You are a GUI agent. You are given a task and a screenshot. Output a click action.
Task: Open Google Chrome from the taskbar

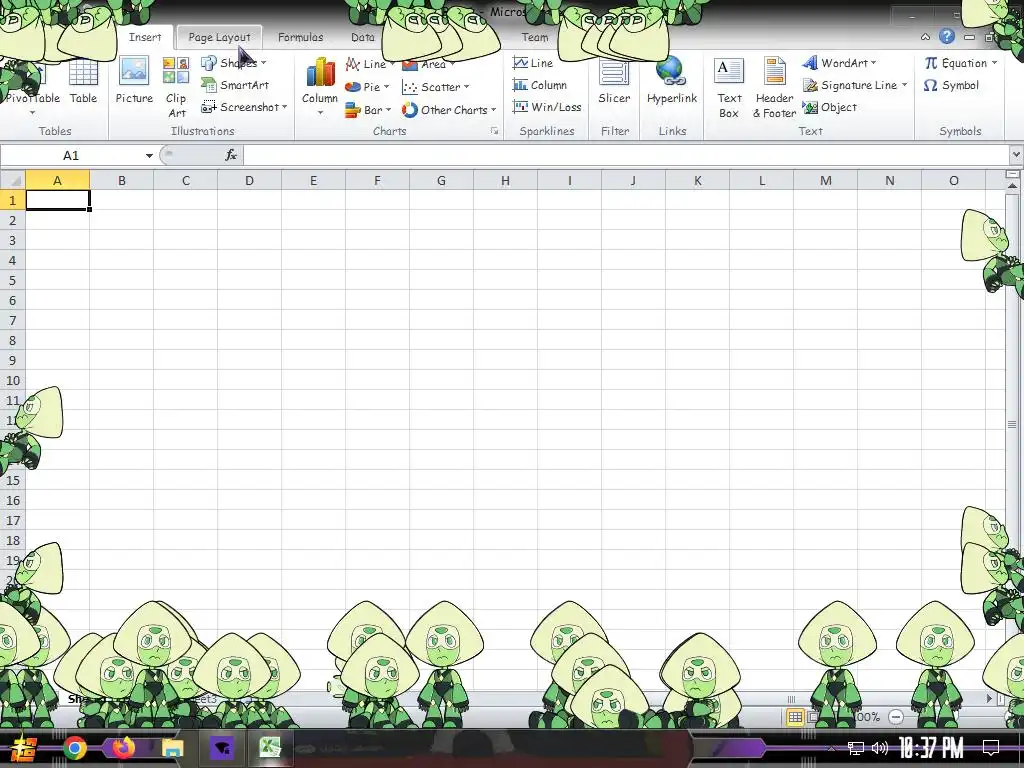point(75,748)
